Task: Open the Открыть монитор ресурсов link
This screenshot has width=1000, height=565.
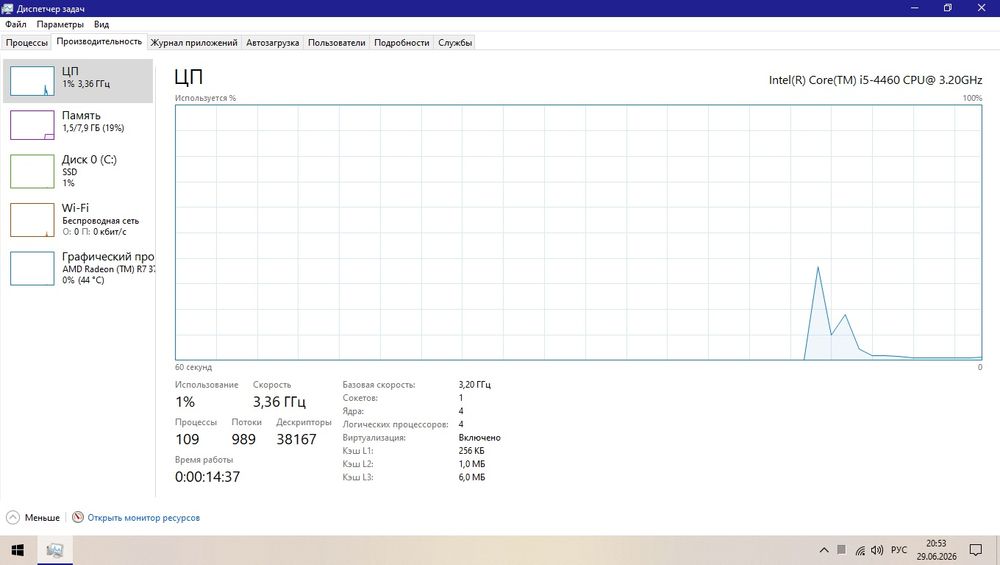Action: [x=143, y=518]
